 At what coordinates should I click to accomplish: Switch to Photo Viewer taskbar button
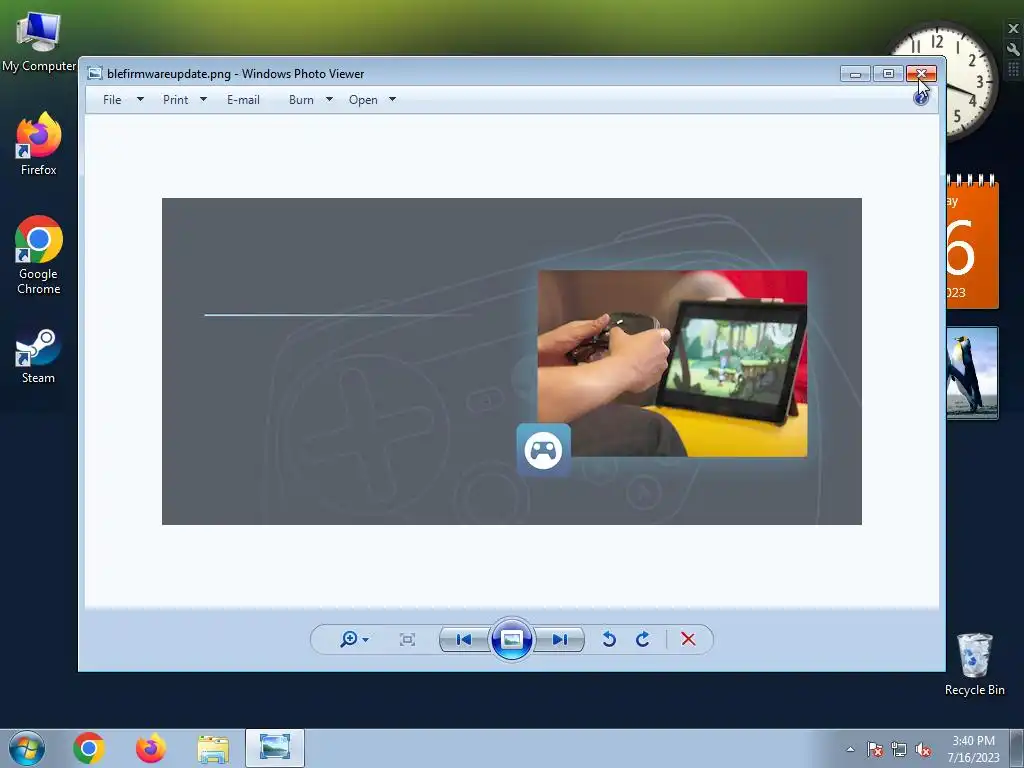pyautogui.click(x=275, y=748)
